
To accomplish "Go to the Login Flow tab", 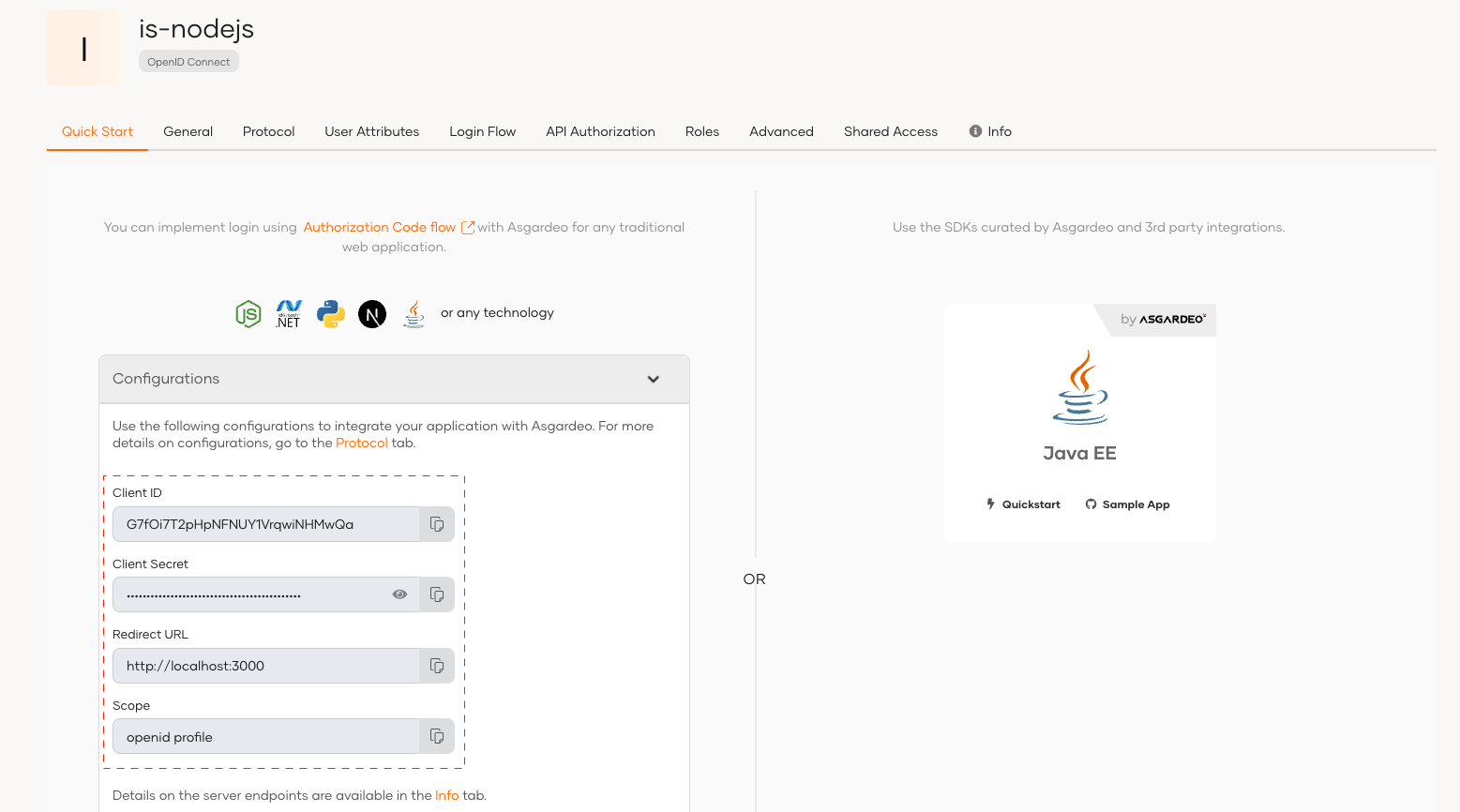I will point(482,131).
